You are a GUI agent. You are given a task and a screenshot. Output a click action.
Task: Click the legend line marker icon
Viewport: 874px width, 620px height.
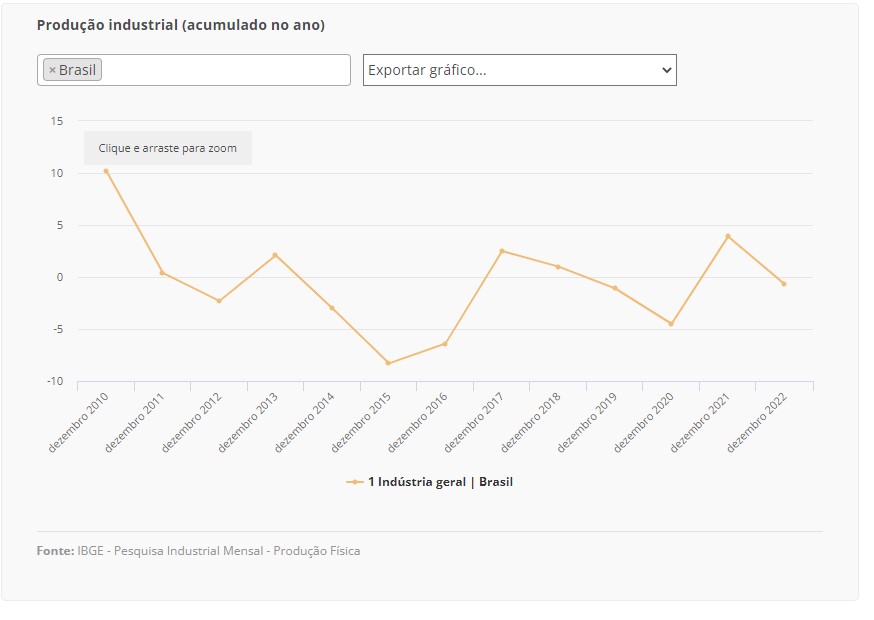coord(355,482)
